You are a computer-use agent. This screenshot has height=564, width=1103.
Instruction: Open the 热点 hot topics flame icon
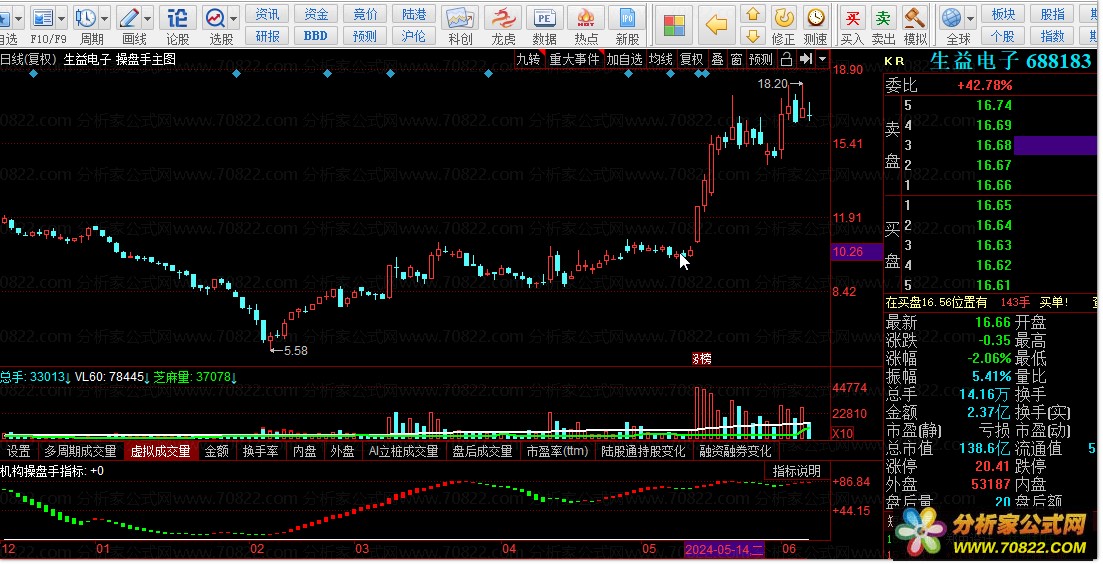[586, 18]
